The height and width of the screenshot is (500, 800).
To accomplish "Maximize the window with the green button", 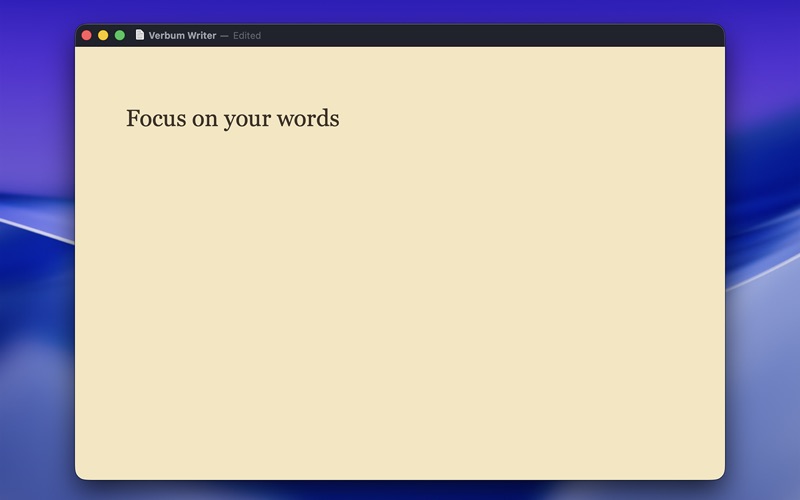I will click(x=120, y=35).
